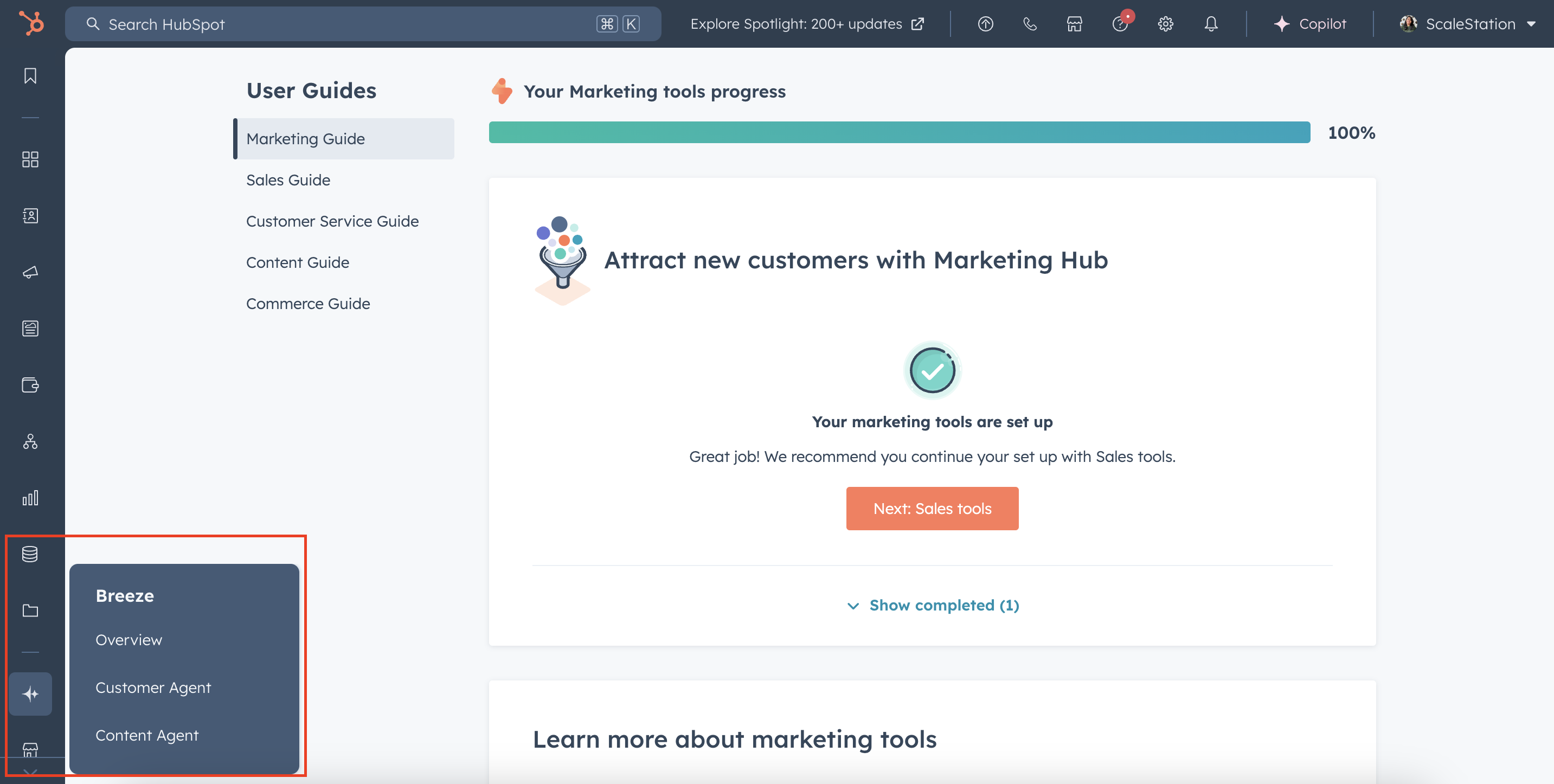
Task: Check the Notifications bell
Action: click(1211, 23)
